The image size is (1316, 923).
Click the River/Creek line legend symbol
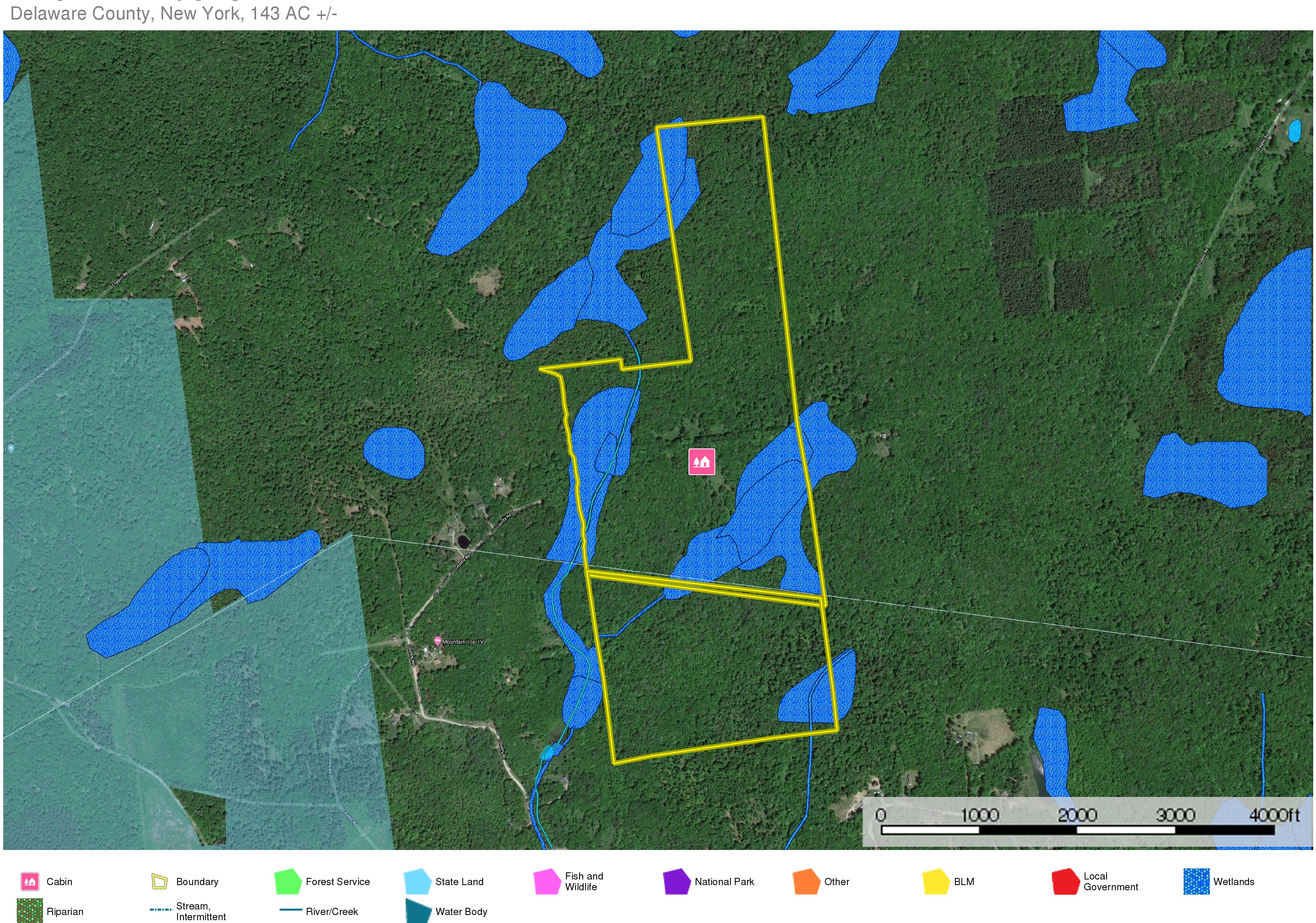[x=290, y=909]
